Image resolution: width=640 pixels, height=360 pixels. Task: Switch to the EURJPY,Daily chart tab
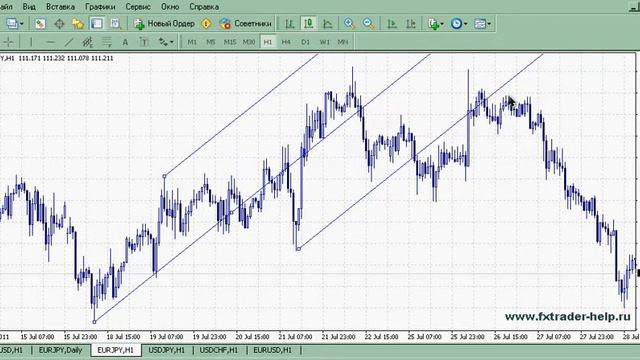click(x=60, y=350)
